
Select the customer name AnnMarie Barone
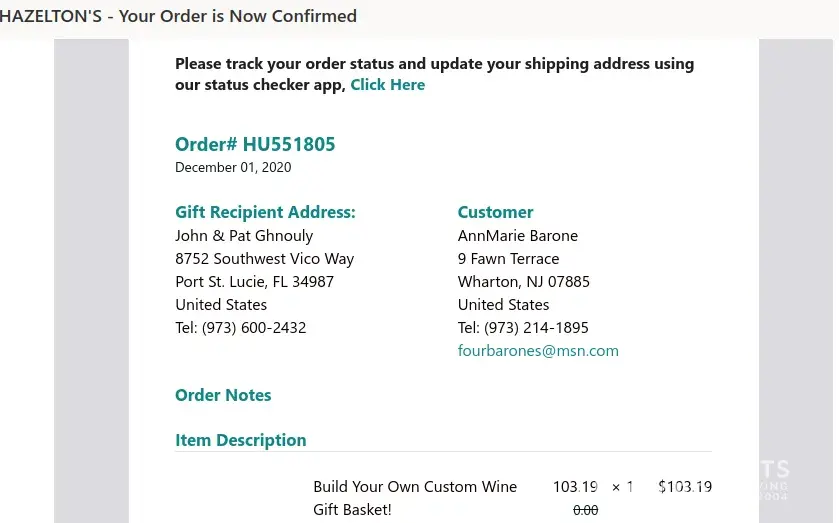coord(517,236)
